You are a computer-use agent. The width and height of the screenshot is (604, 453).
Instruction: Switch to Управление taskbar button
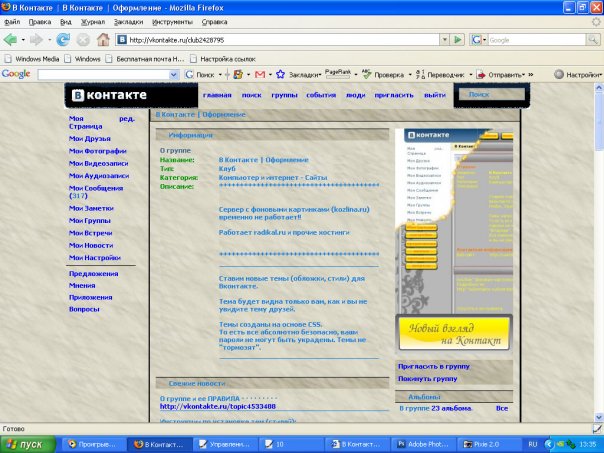(225, 444)
